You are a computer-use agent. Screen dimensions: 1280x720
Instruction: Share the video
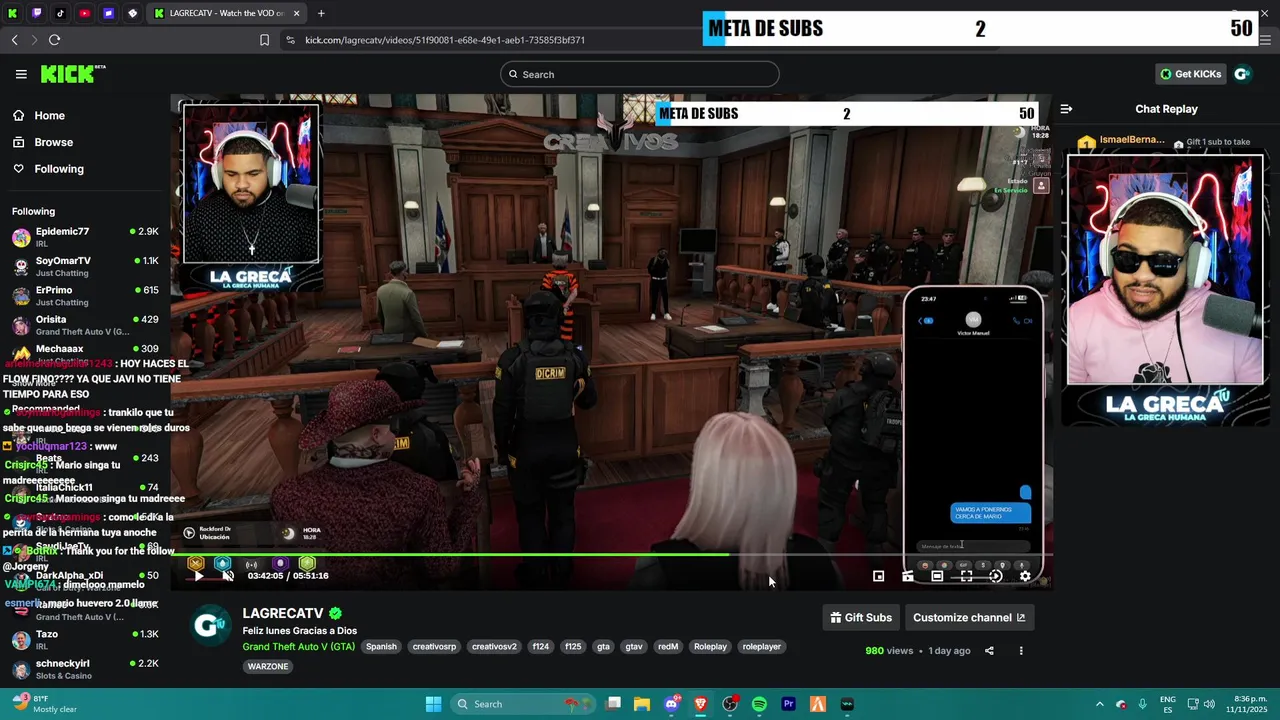click(x=989, y=651)
